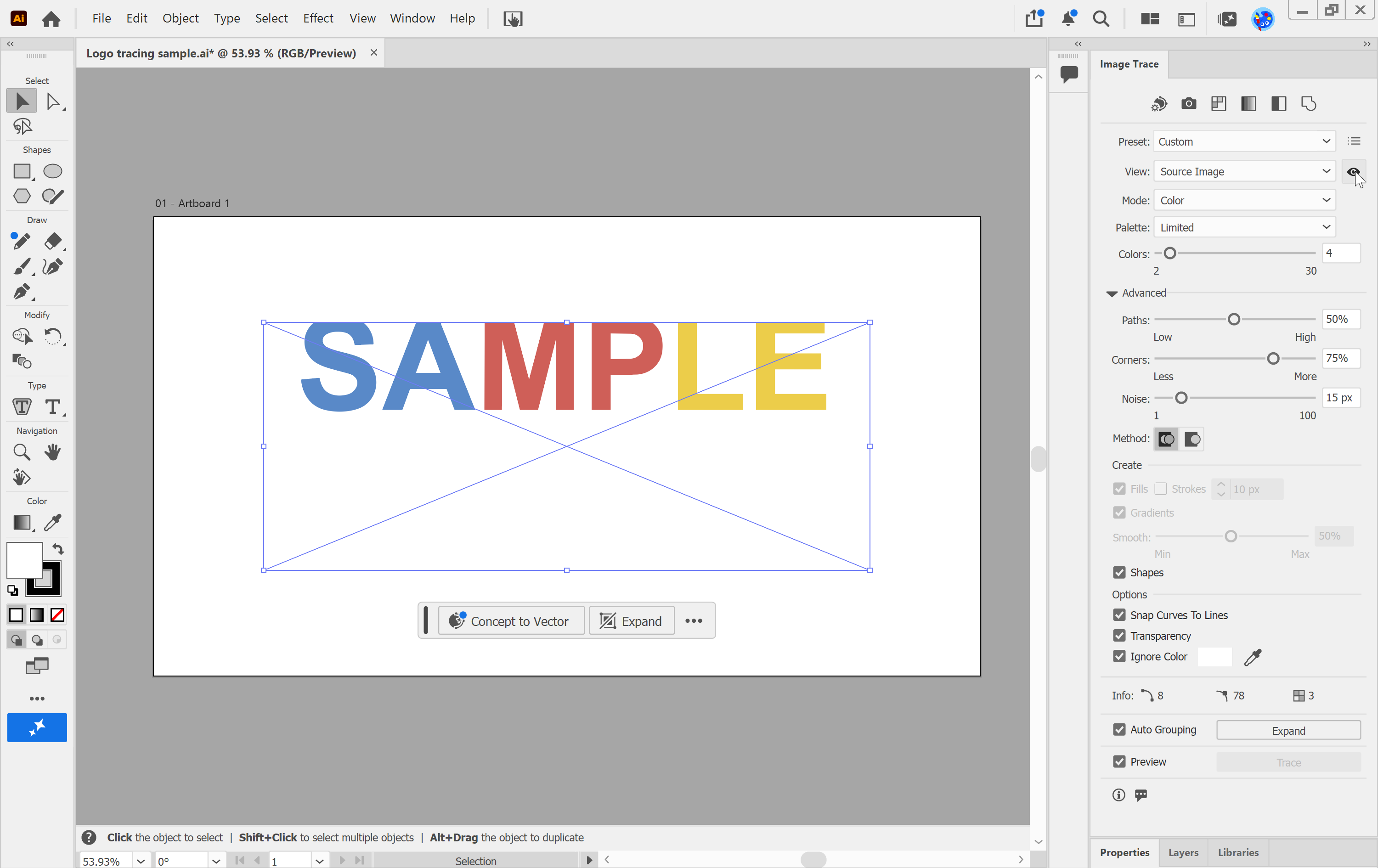Apply the Auto-Color trace preset icon
Image resolution: width=1378 pixels, height=868 pixels.
click(x=1159, y=104)
